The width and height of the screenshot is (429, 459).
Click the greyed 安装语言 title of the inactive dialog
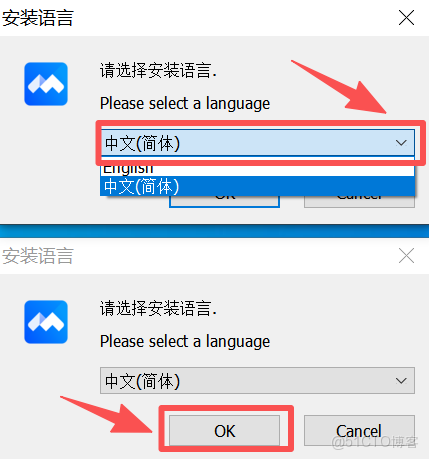[x=38, y=256]
